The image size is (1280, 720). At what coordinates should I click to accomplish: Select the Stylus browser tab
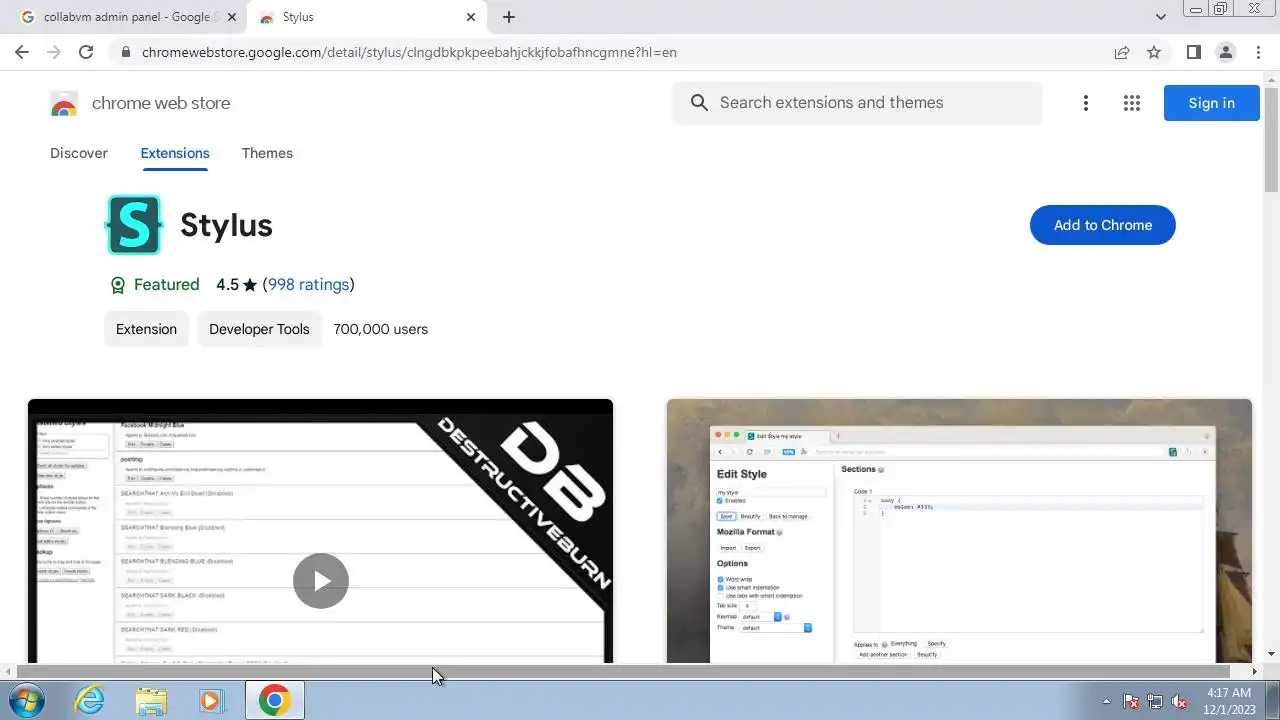[366, 17]
